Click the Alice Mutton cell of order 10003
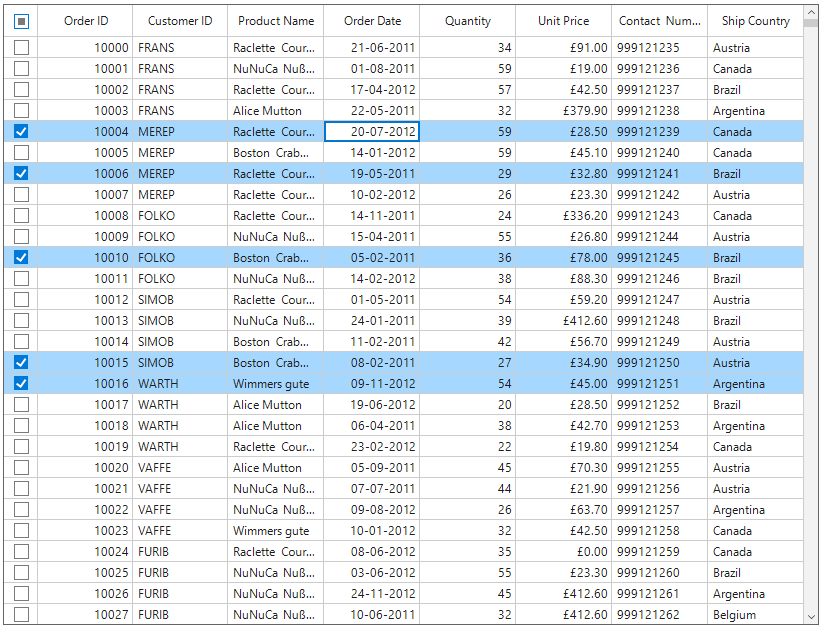 pyautogui.click(x=276, y=111)
